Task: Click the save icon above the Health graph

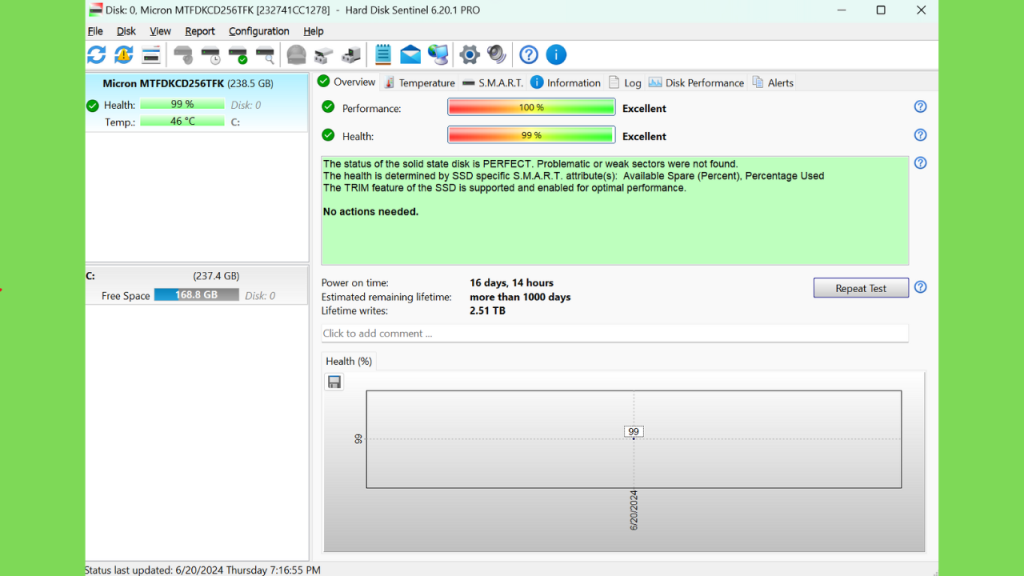Action: pyautogui.click(x=334, y=382)
